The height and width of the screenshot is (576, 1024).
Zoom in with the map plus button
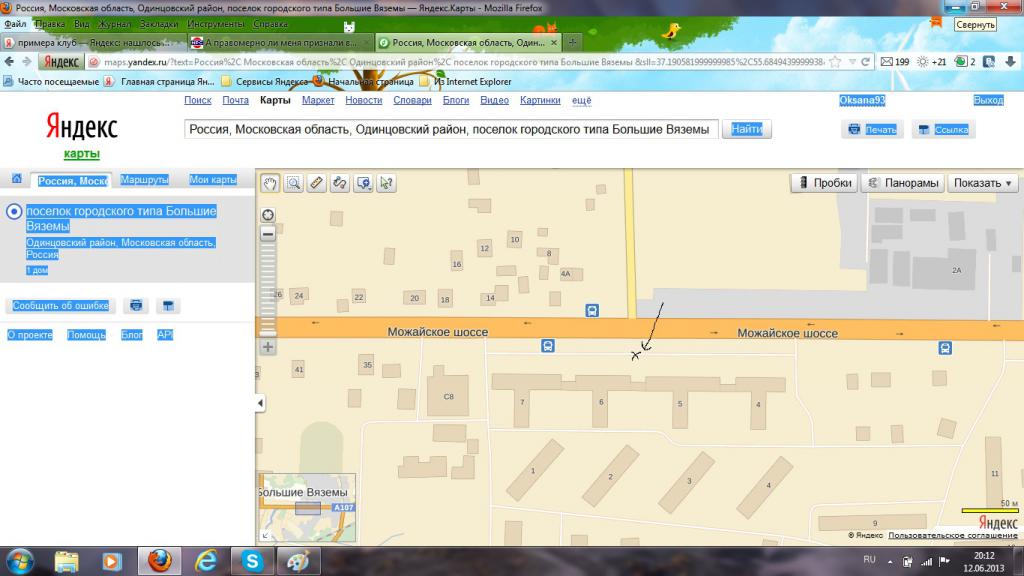click(268, 347)
